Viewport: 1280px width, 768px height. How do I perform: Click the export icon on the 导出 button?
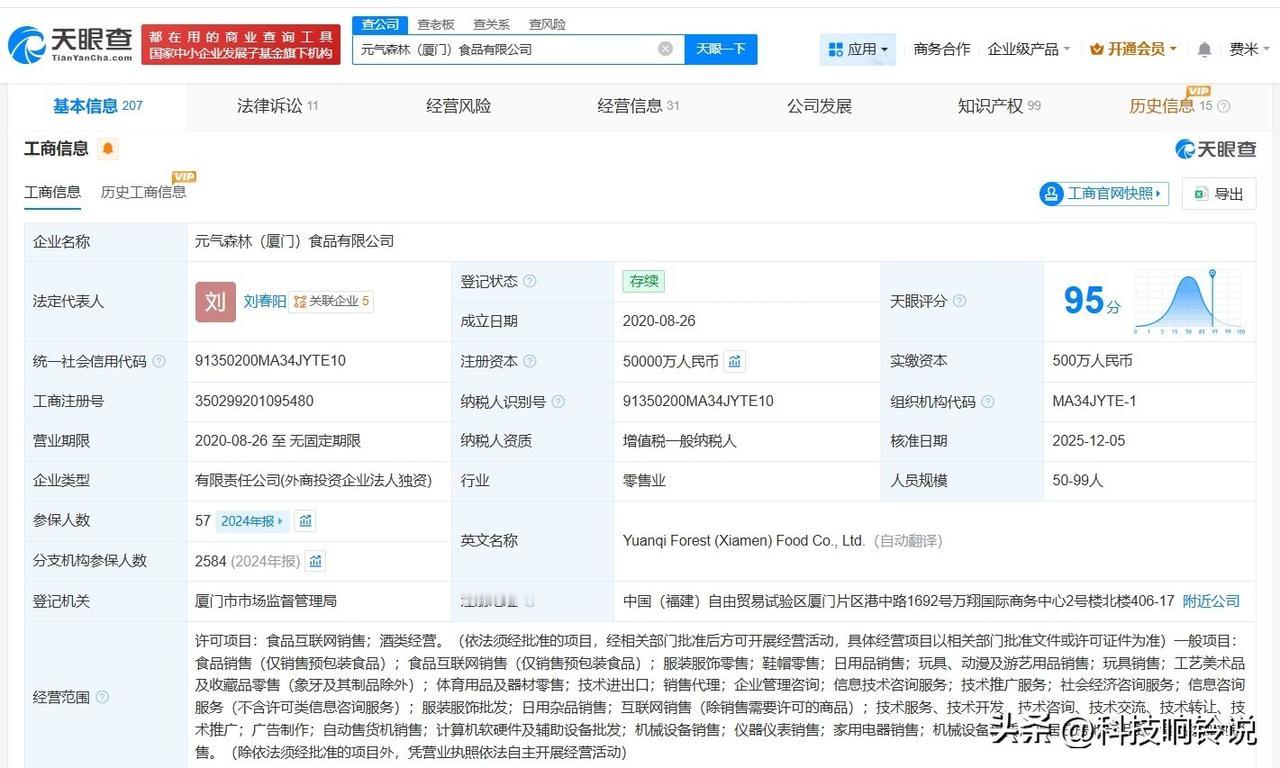[1201, 194]
